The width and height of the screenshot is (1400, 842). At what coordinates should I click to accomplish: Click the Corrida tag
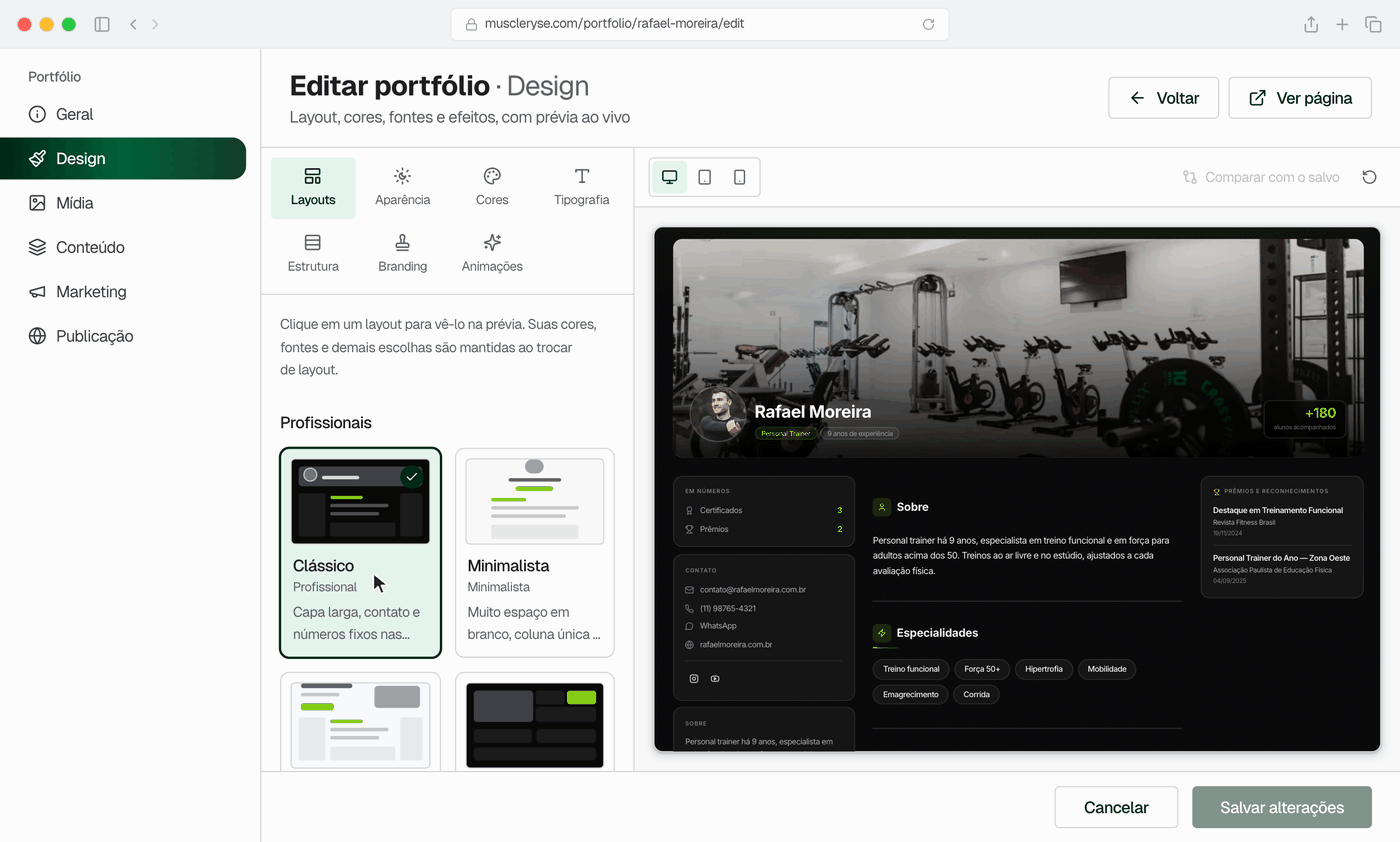pos(976,694)
